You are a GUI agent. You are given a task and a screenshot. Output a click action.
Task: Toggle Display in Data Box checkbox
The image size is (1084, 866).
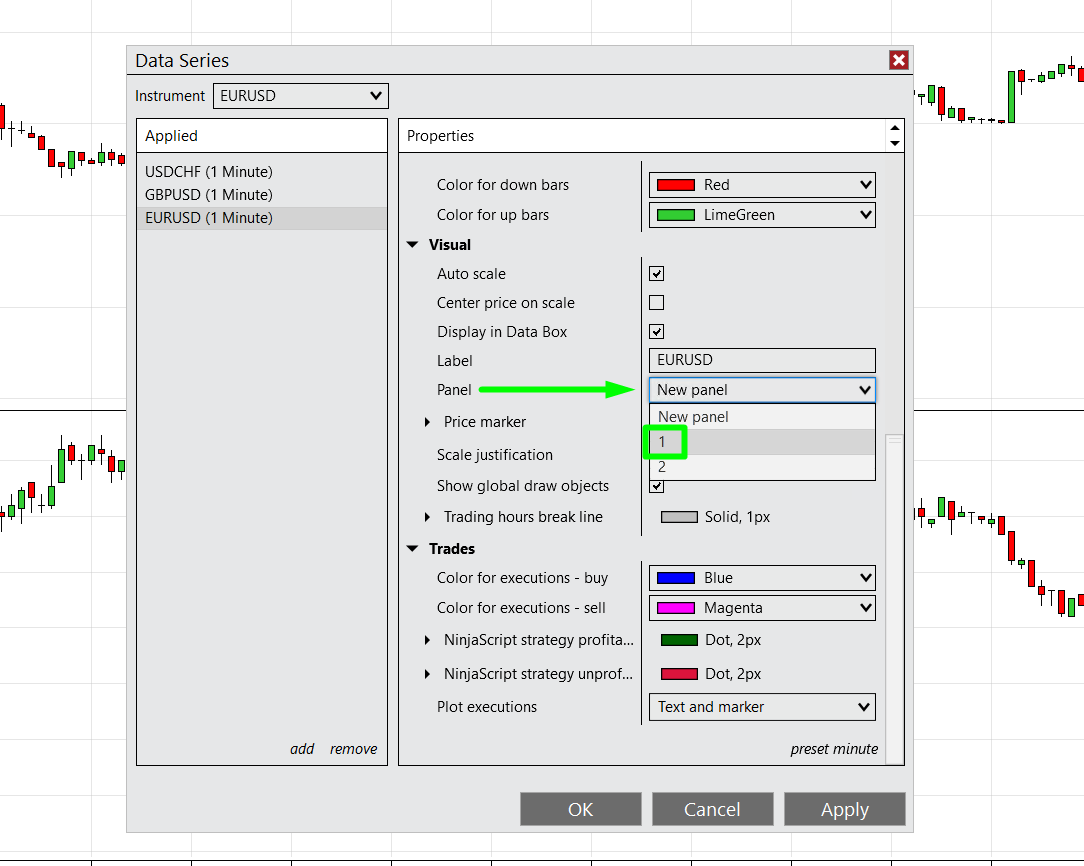point(657,332)
